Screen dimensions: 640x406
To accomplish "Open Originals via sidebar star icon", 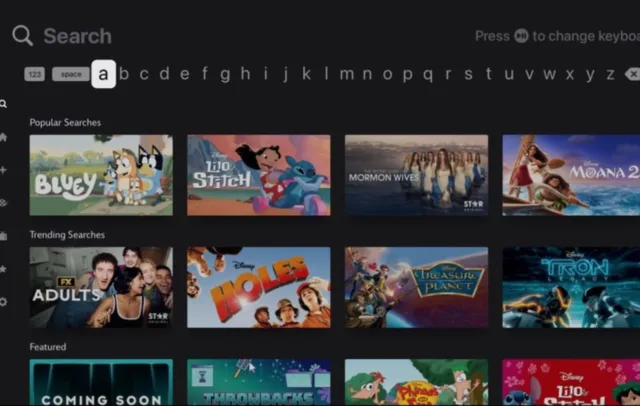I will click(3, 269).
